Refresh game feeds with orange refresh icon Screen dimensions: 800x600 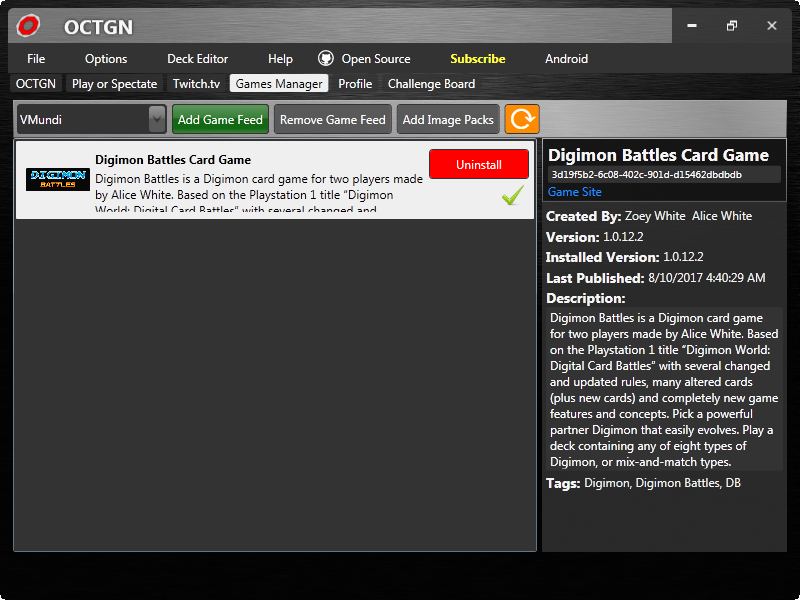[x=522, y=119]
